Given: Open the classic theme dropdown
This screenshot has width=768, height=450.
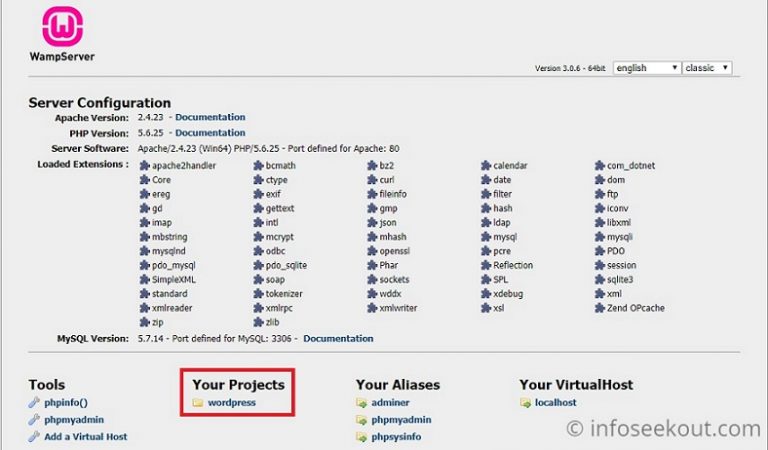Looking at the screenshot, I should [707, 68].
